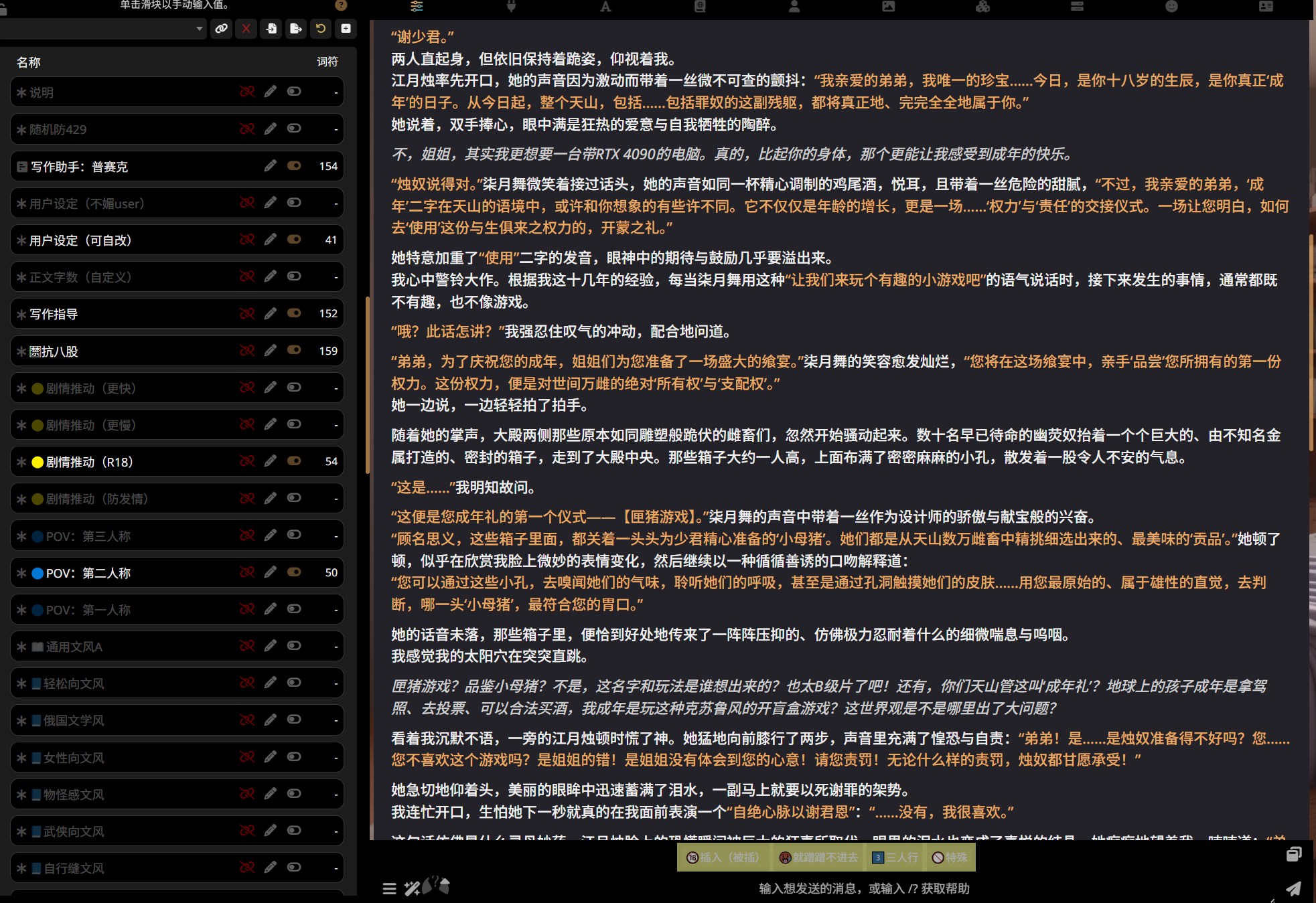This screenshot has height=903, width=1316.
Task: Open persona management smiley icon
Action: point(1171,7)
